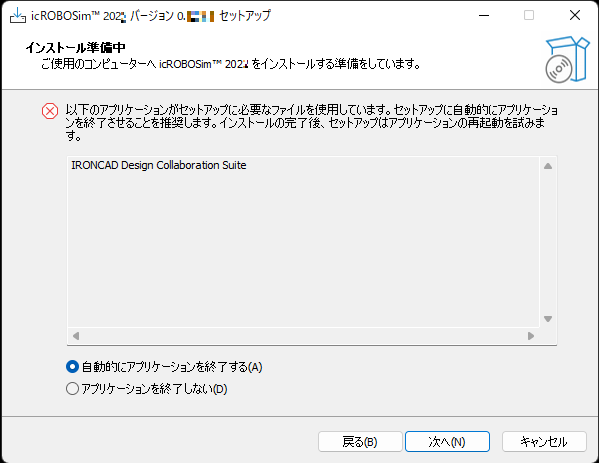Image resolution: width=599 pixels, height=463 pixels.
Task: Click the list scroll up arrow
Action: point(548,166)
